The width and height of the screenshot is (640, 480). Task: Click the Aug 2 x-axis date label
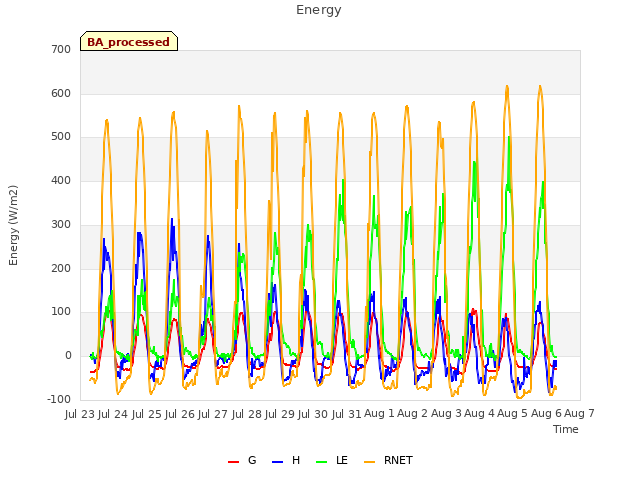[x=413, y=413]
